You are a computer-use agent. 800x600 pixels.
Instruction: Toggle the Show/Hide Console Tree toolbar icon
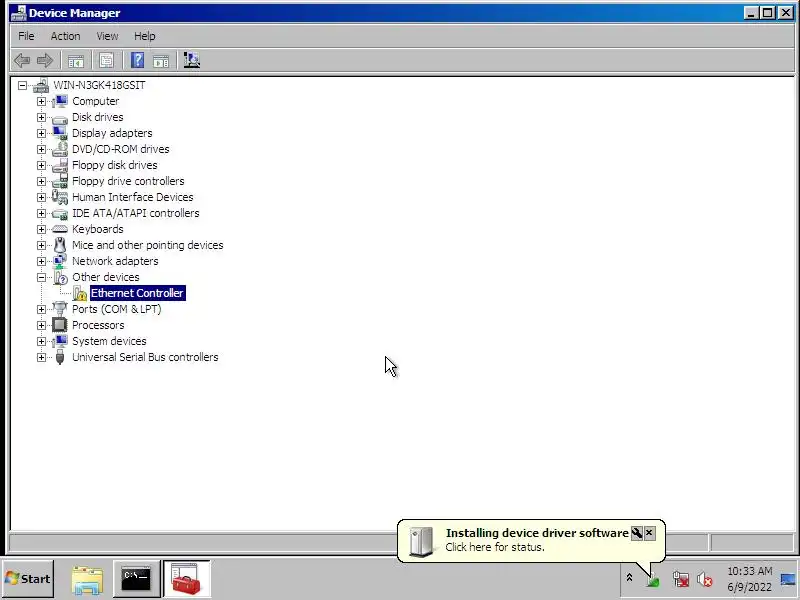76,61
